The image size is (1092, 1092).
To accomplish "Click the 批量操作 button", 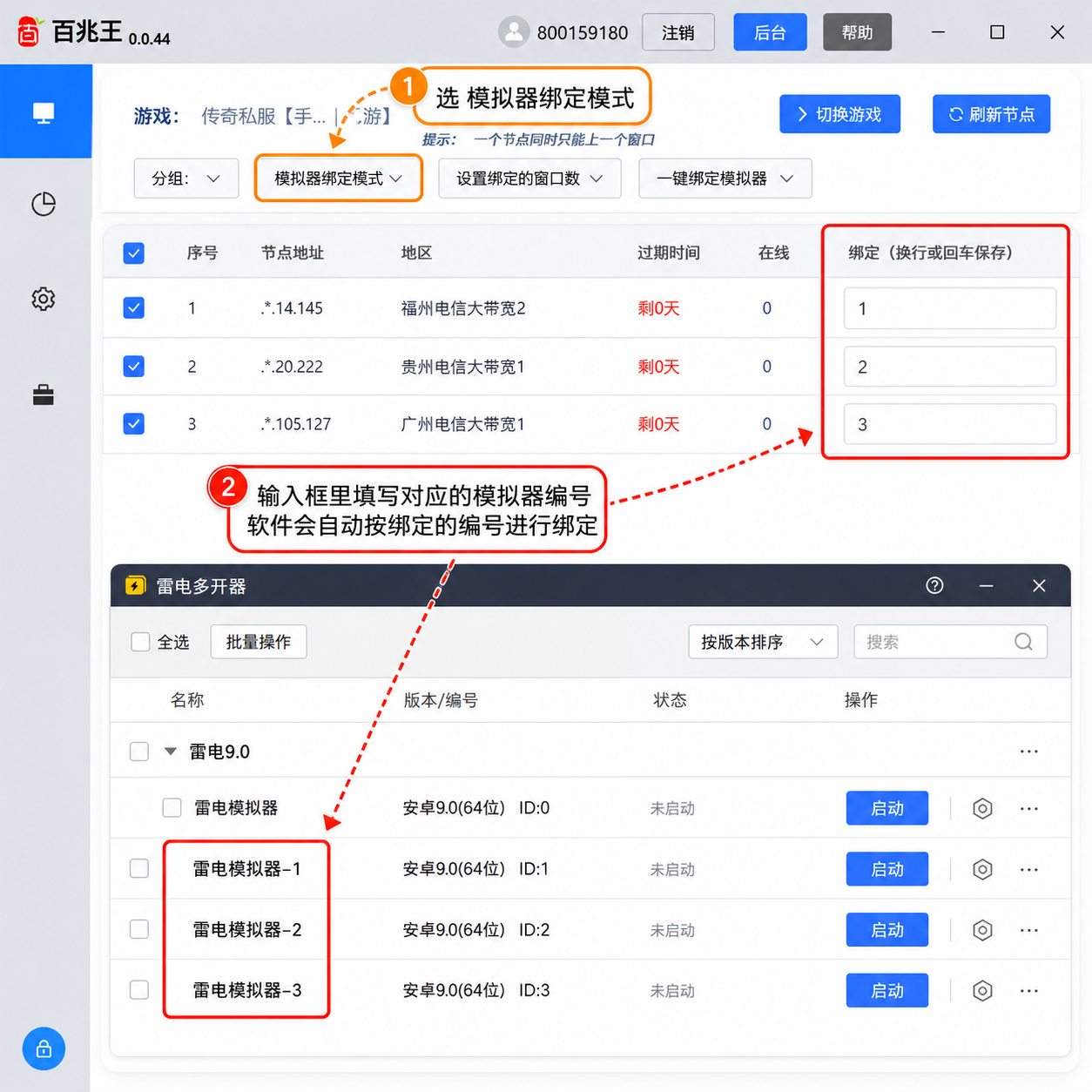I will point(259,642).
